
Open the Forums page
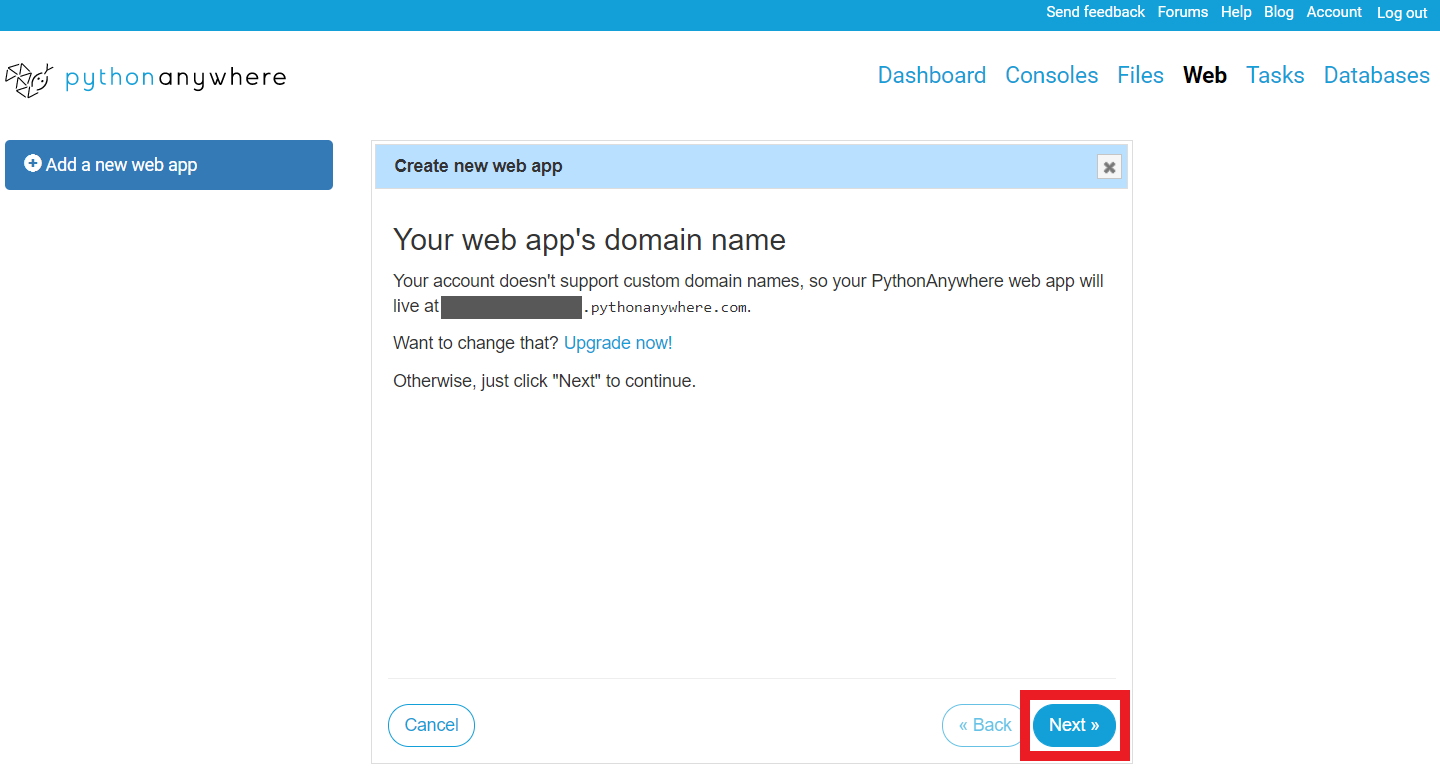coord(1183,12)
